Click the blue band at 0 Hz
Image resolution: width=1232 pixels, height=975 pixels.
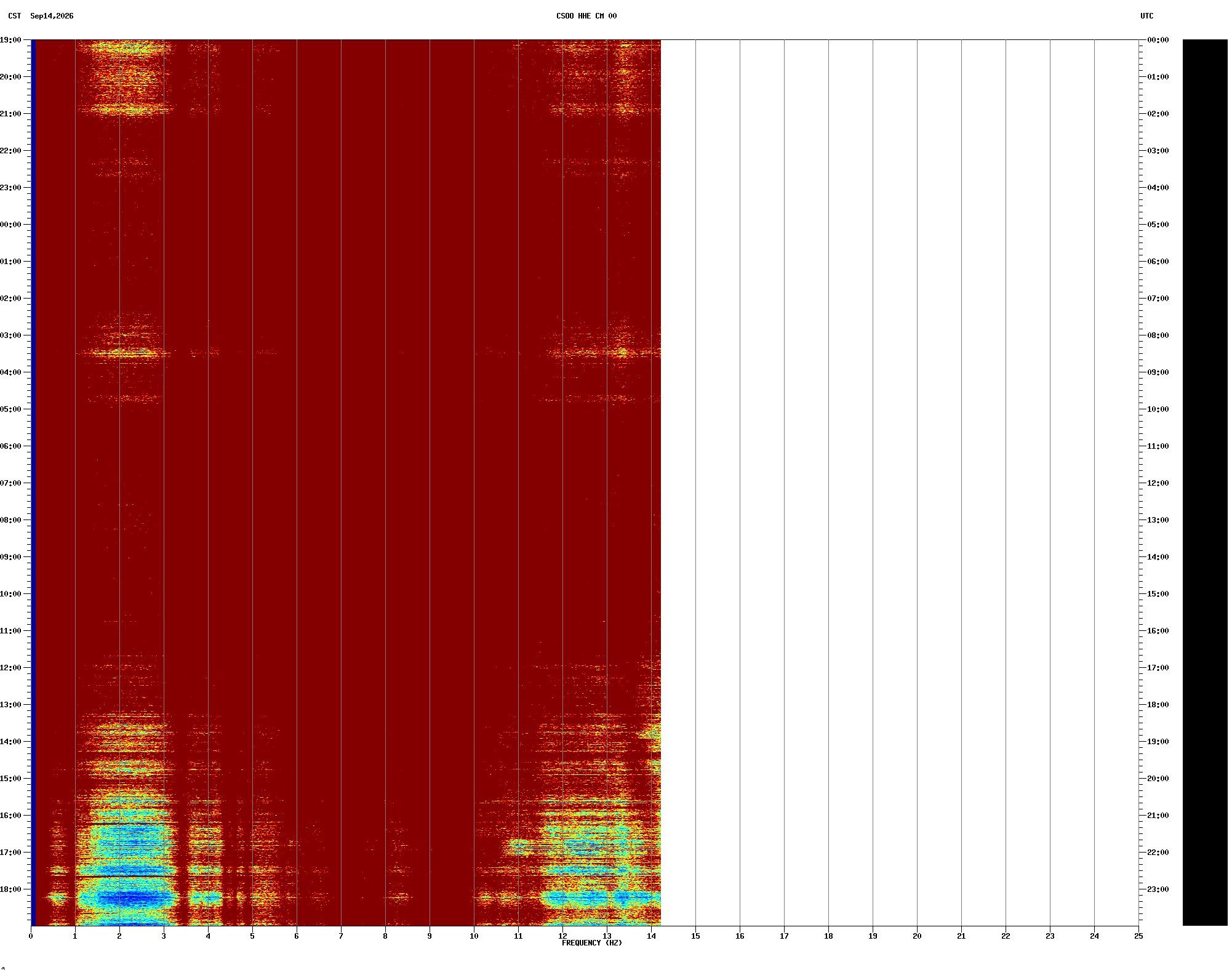pos(33,483)
